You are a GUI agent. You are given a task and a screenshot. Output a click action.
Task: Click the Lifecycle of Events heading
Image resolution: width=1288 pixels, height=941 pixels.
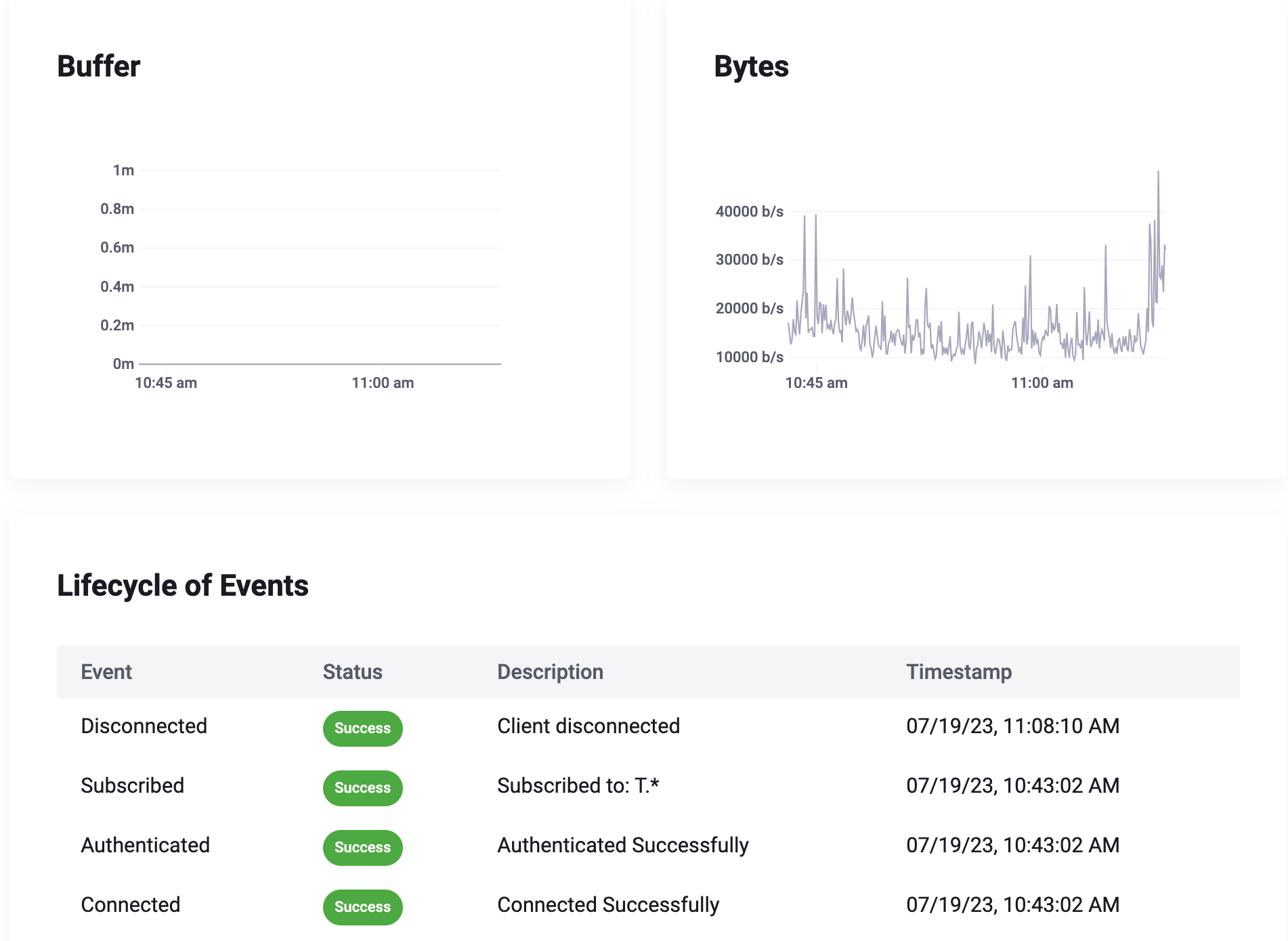pos(184,585)
